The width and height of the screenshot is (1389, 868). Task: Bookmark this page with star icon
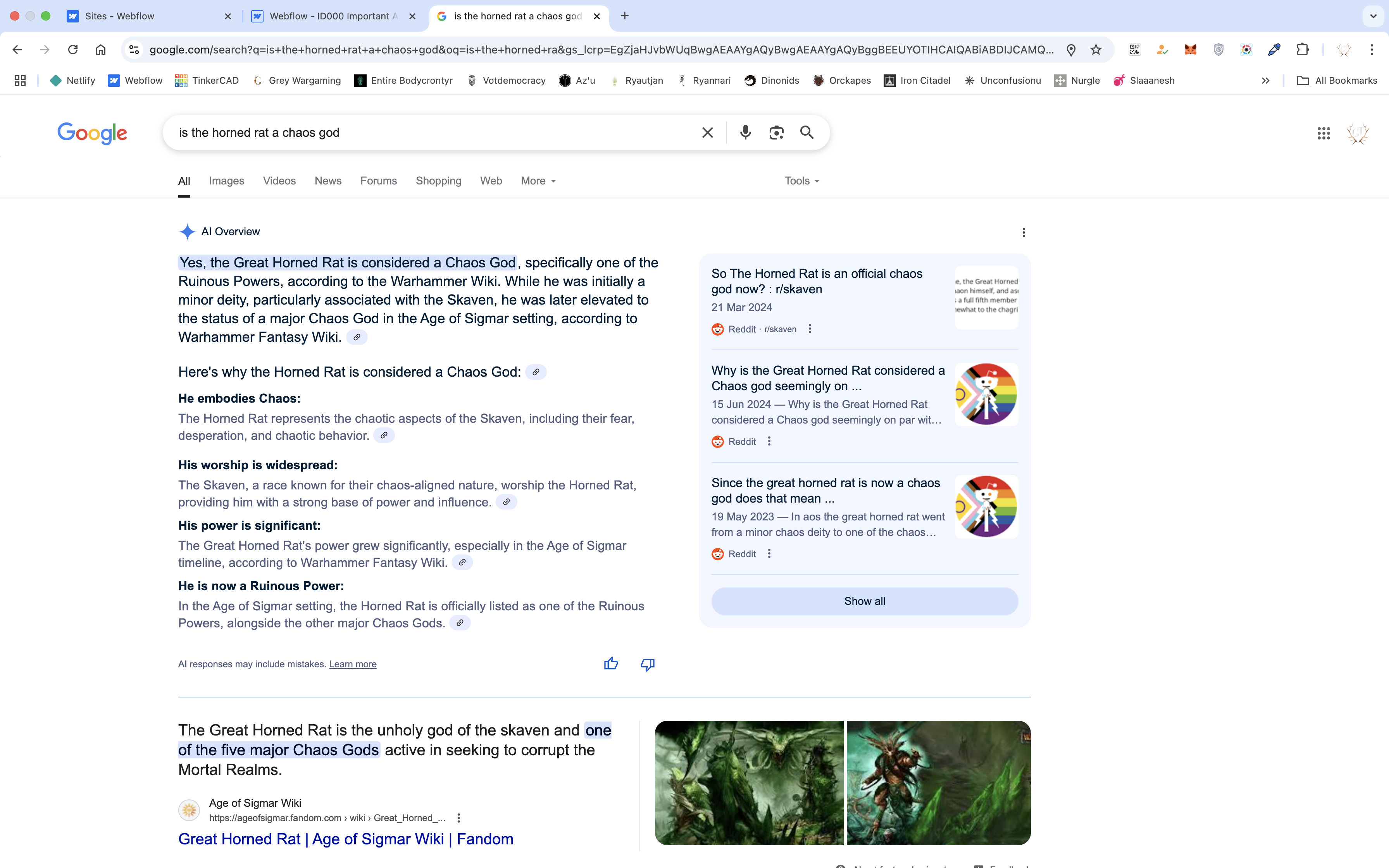coord(1096,49)
